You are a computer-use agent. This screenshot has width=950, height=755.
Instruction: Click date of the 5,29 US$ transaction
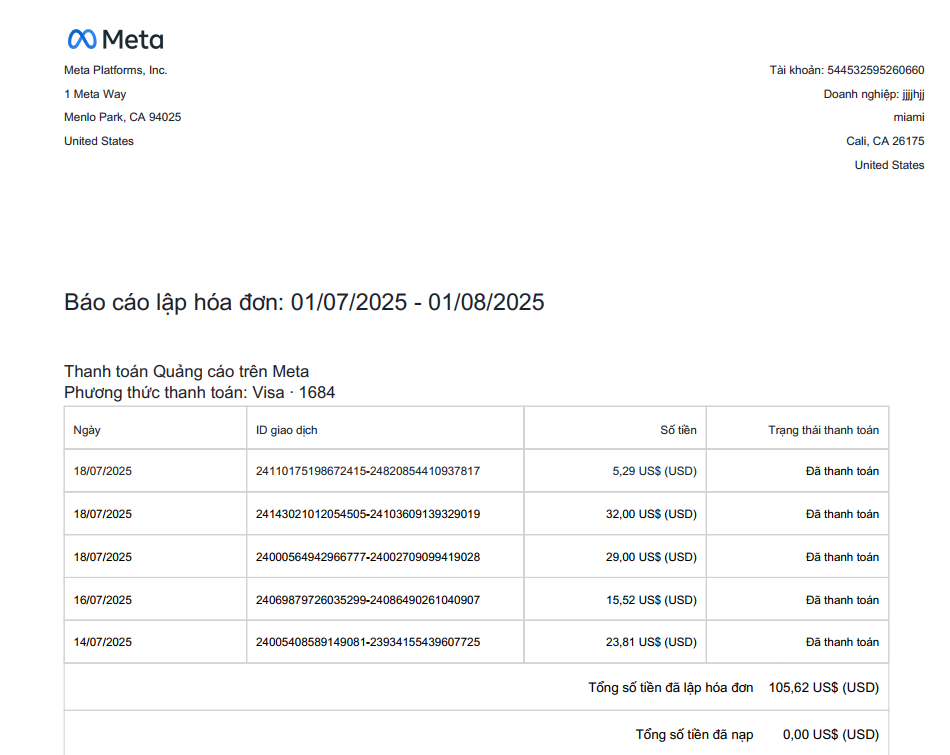coord(102,471)
